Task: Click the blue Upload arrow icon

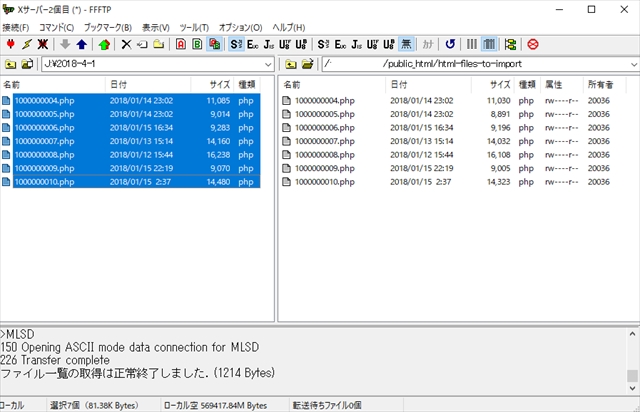Action: (82, 44)
